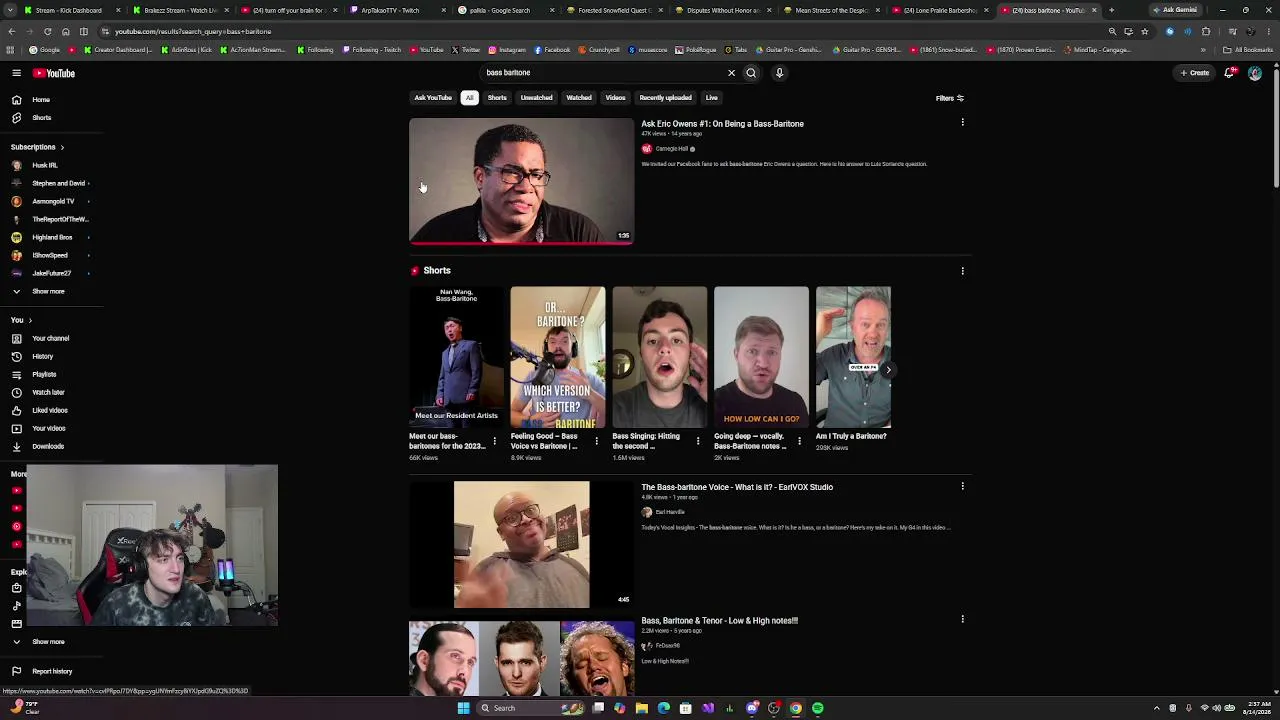This screenshot has width=1280, height=720.
Task: Open IShowSpeed subscription
Action: [50, 255]
